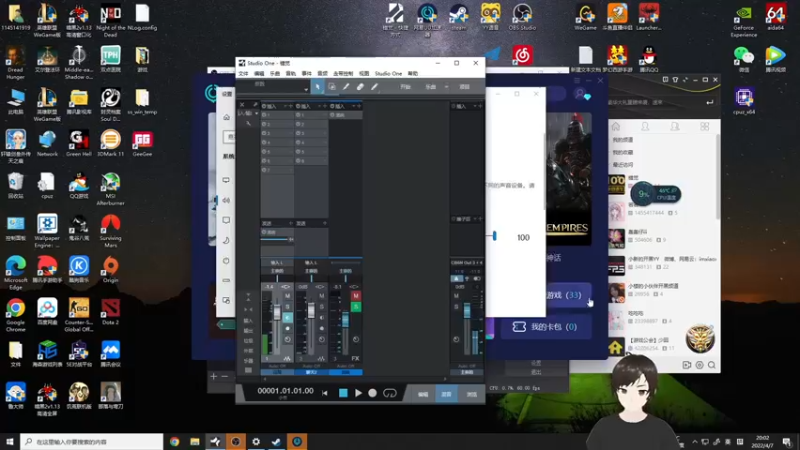This screenshot has height=450, width=800.
Task: Click the 游戏 (33) button
Action: click(x=563, y=295)
